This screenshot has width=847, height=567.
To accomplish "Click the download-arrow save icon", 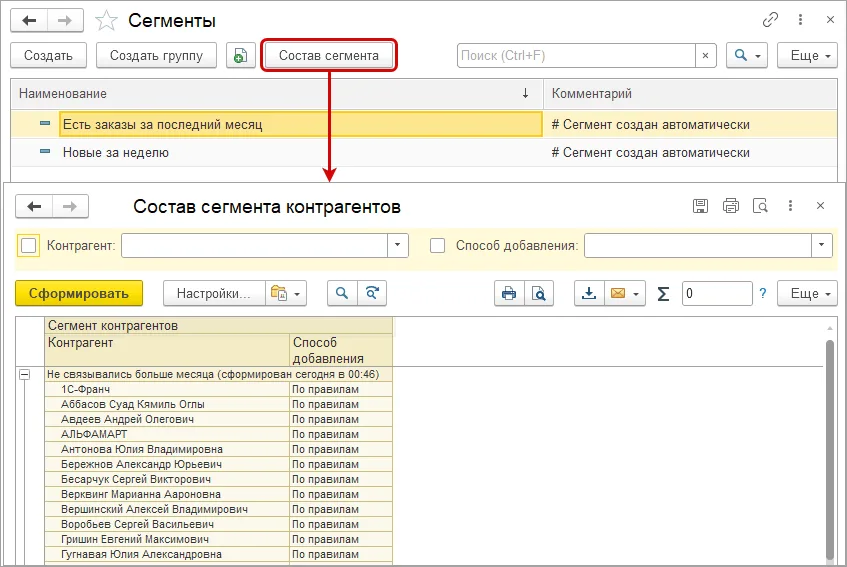I will coord(589,293).
